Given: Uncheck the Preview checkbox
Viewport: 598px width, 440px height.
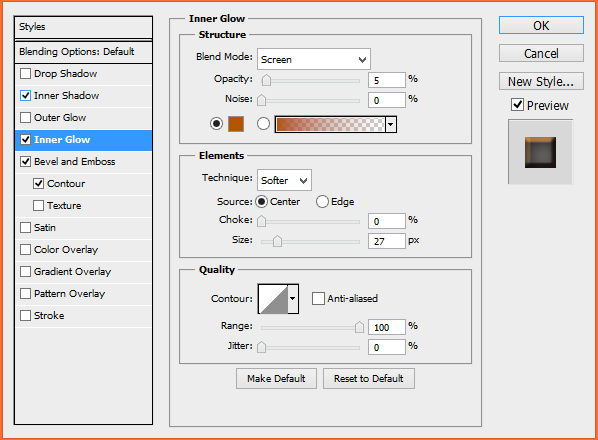Looking at the screenshot, I should tap(517, 105).
